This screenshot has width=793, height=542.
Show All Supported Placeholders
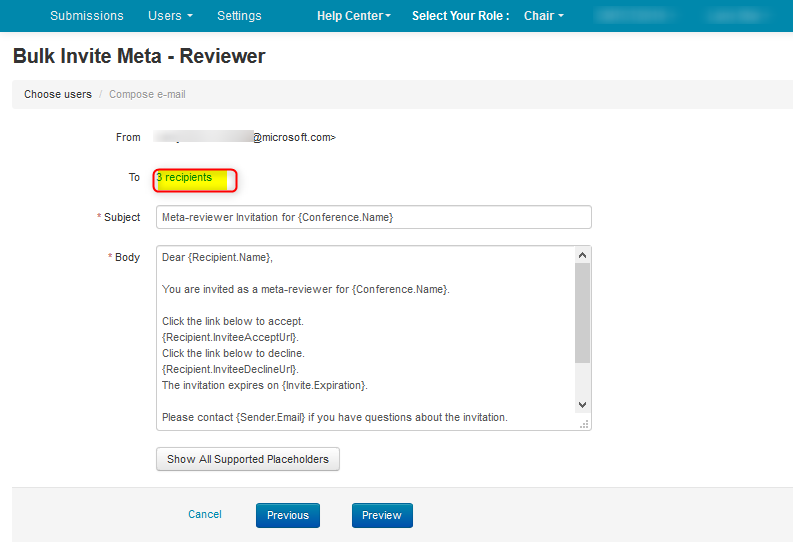tap(248, 459)
